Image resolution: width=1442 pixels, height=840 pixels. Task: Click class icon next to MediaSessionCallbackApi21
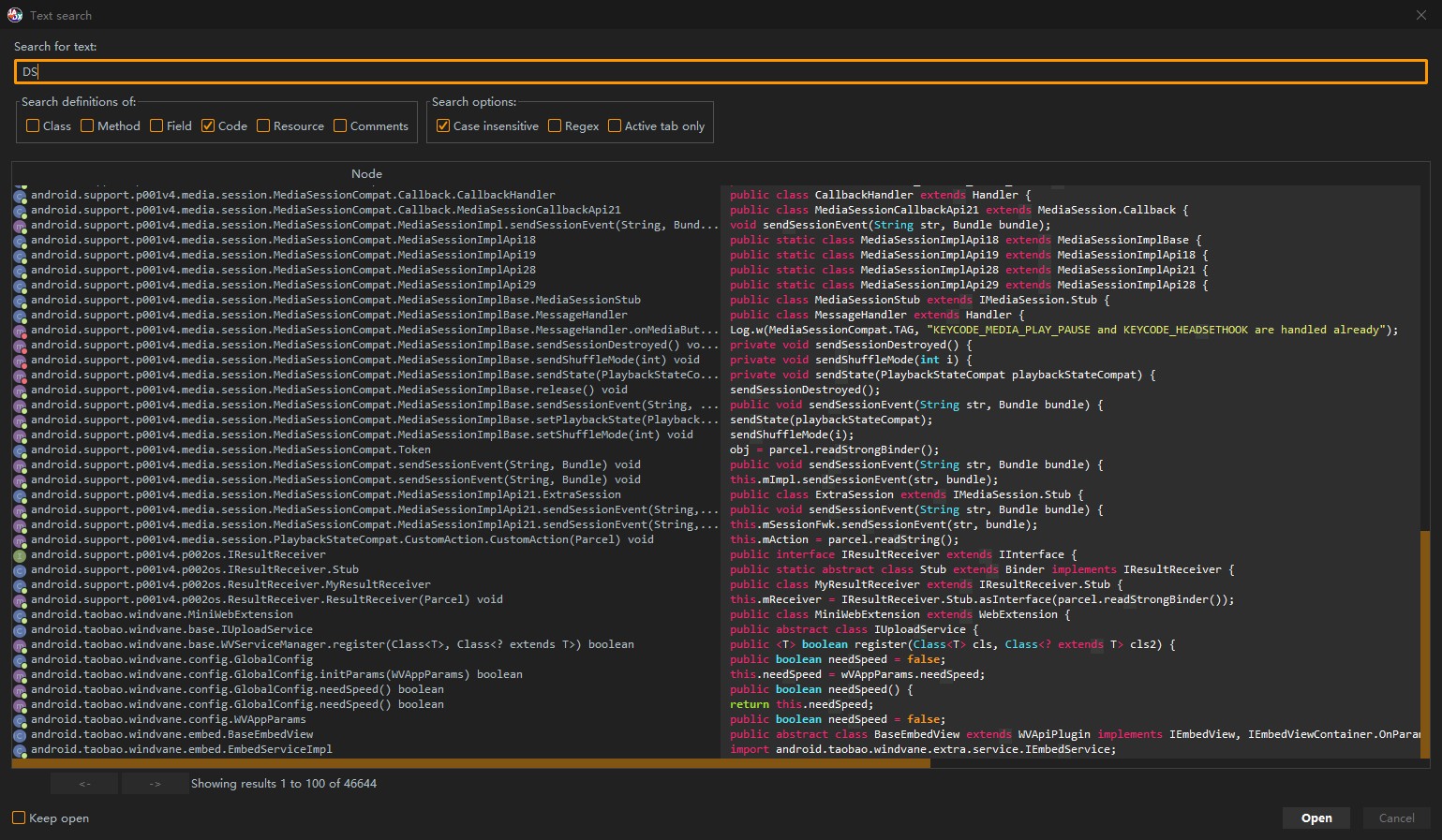coord(20,211)
